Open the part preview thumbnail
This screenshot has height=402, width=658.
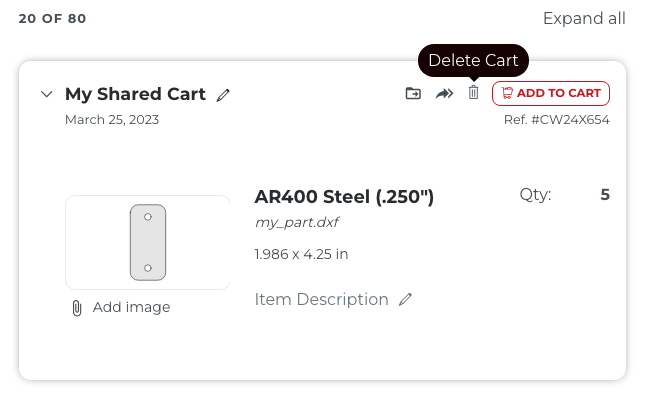pos(148,242)
